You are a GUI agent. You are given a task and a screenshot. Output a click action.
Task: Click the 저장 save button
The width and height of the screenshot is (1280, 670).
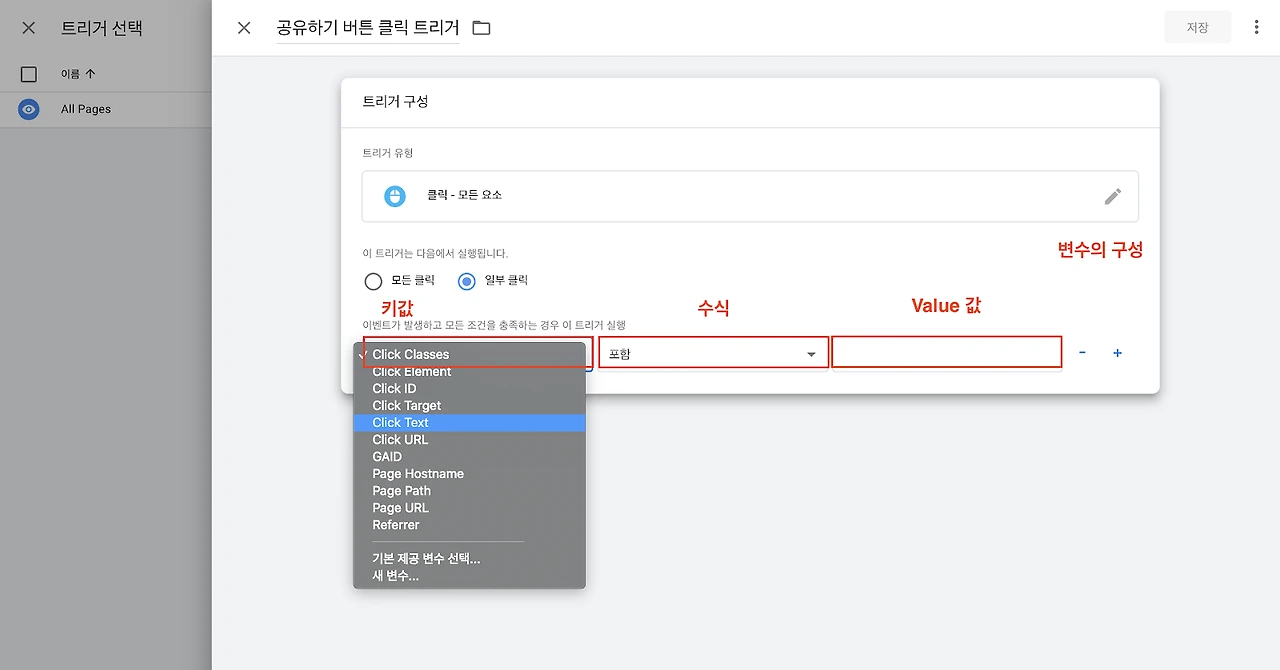pos(1197,28)
